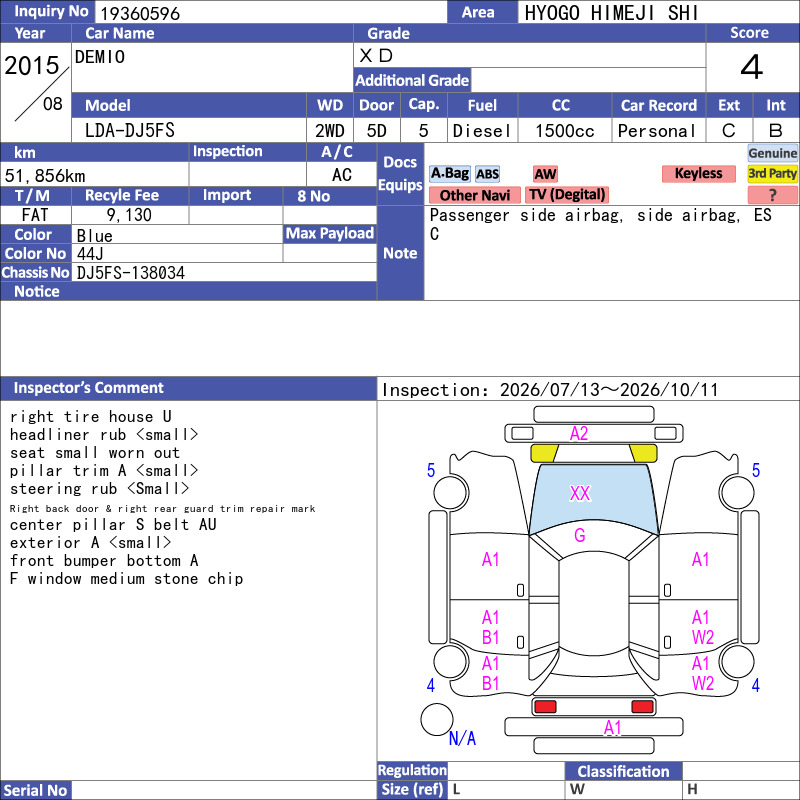Click the TV (Degital) badge
Image resolution: width=800 pixels, height=800 pixels.
567,194
